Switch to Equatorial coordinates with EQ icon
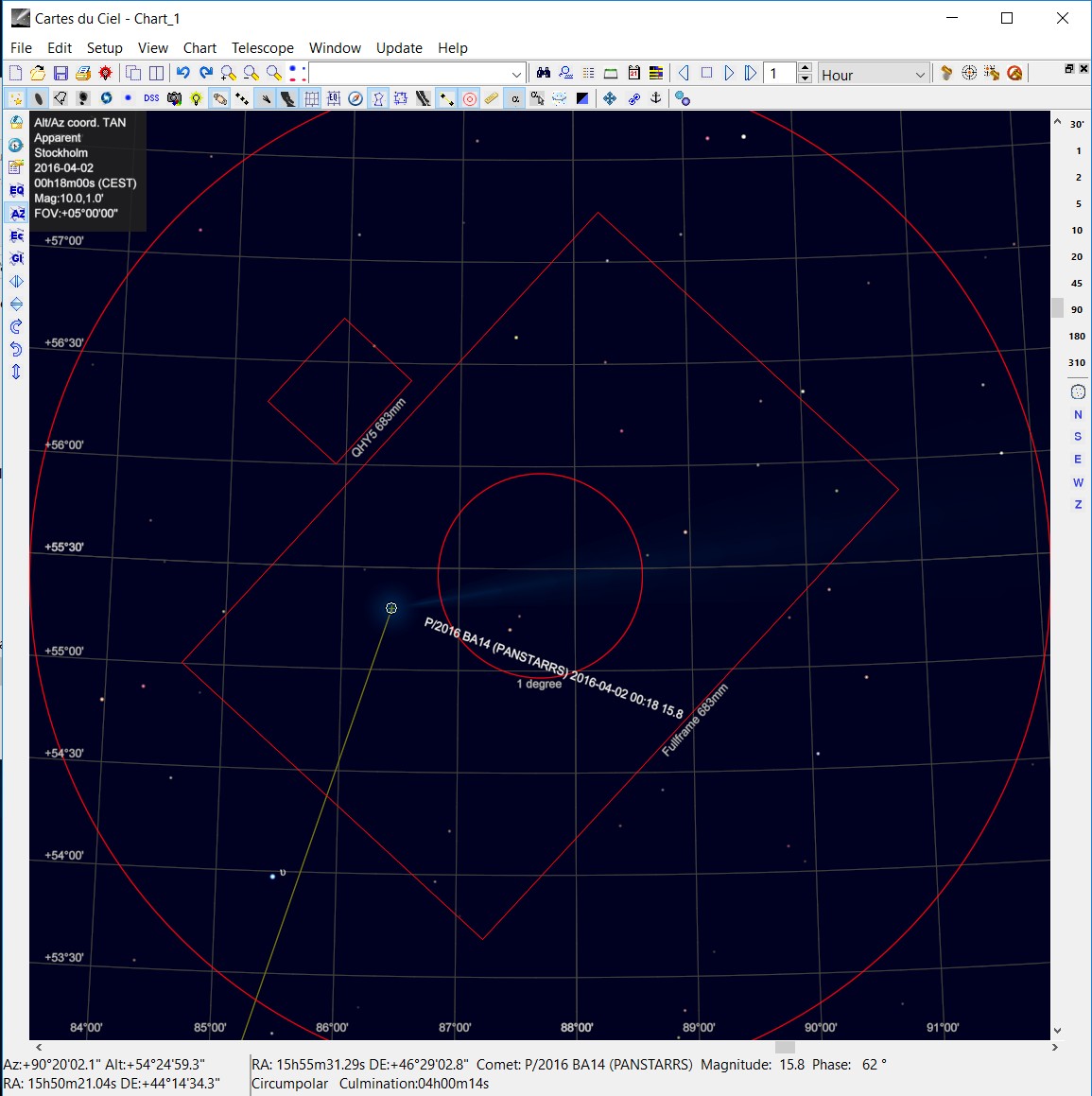Image resolution: width=1092 pixels, height=1096 pixels. pyautogui.click(x=17, y=190)
